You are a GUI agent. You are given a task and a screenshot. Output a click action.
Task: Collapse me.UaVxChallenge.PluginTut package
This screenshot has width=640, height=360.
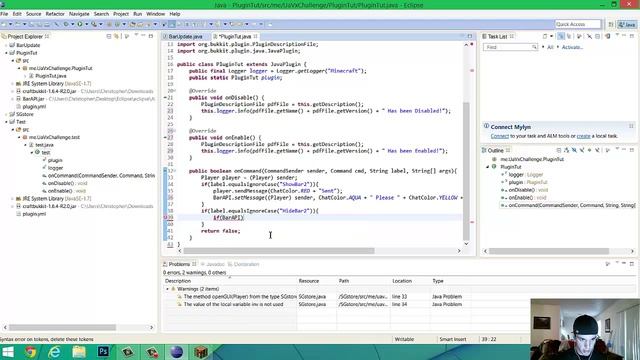19,69
